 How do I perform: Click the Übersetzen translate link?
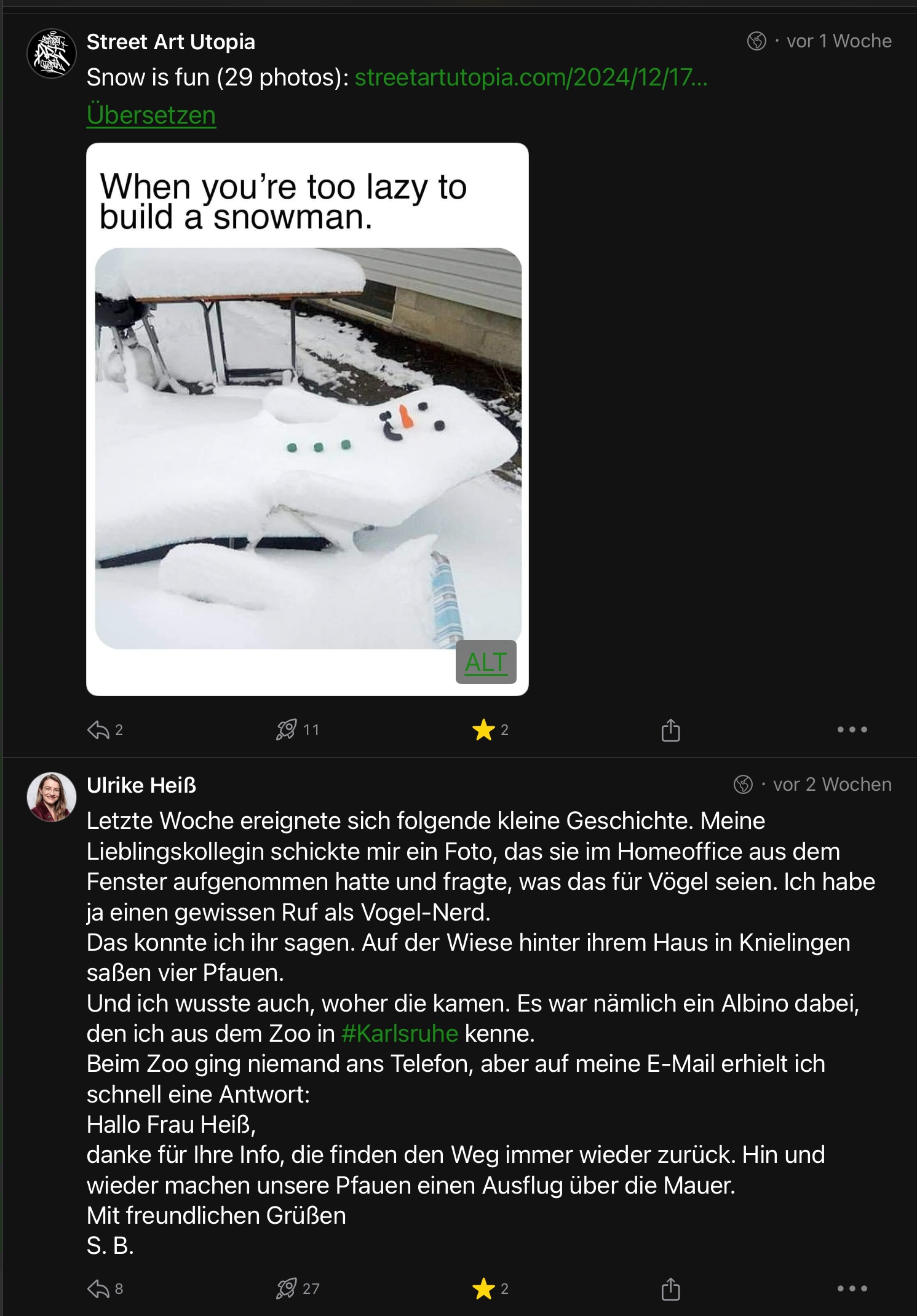tap(151, 115)
